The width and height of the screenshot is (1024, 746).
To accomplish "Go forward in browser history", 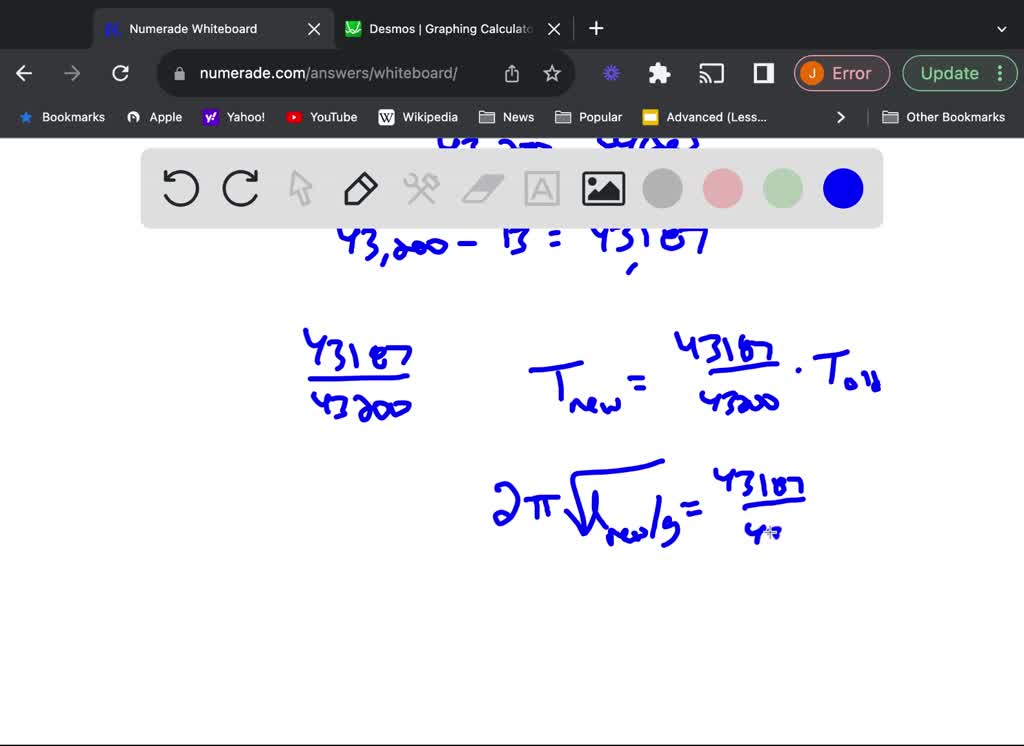I will click(x=72, y=73).
